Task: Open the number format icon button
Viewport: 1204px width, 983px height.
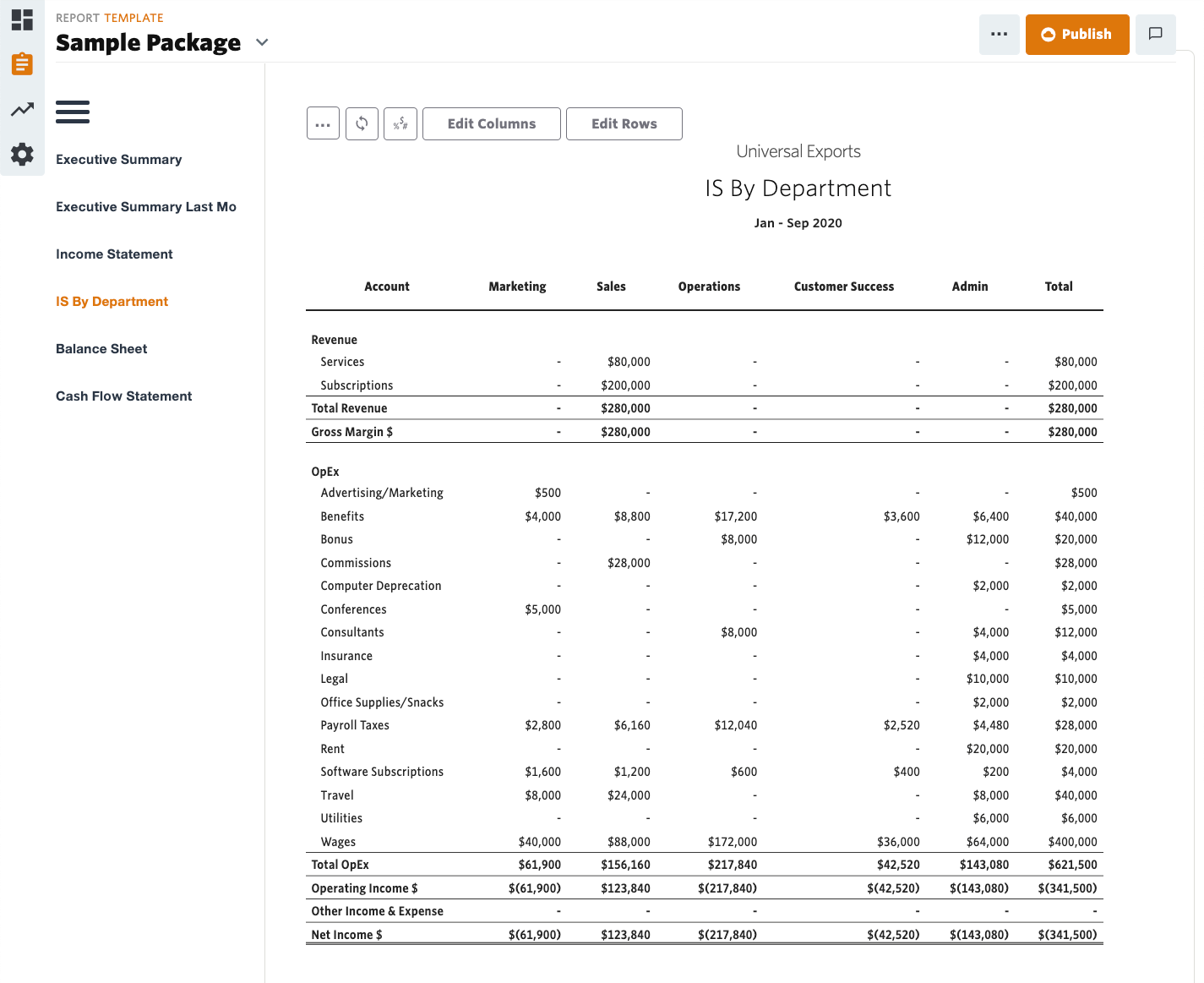Action: [x=400, y=123]
